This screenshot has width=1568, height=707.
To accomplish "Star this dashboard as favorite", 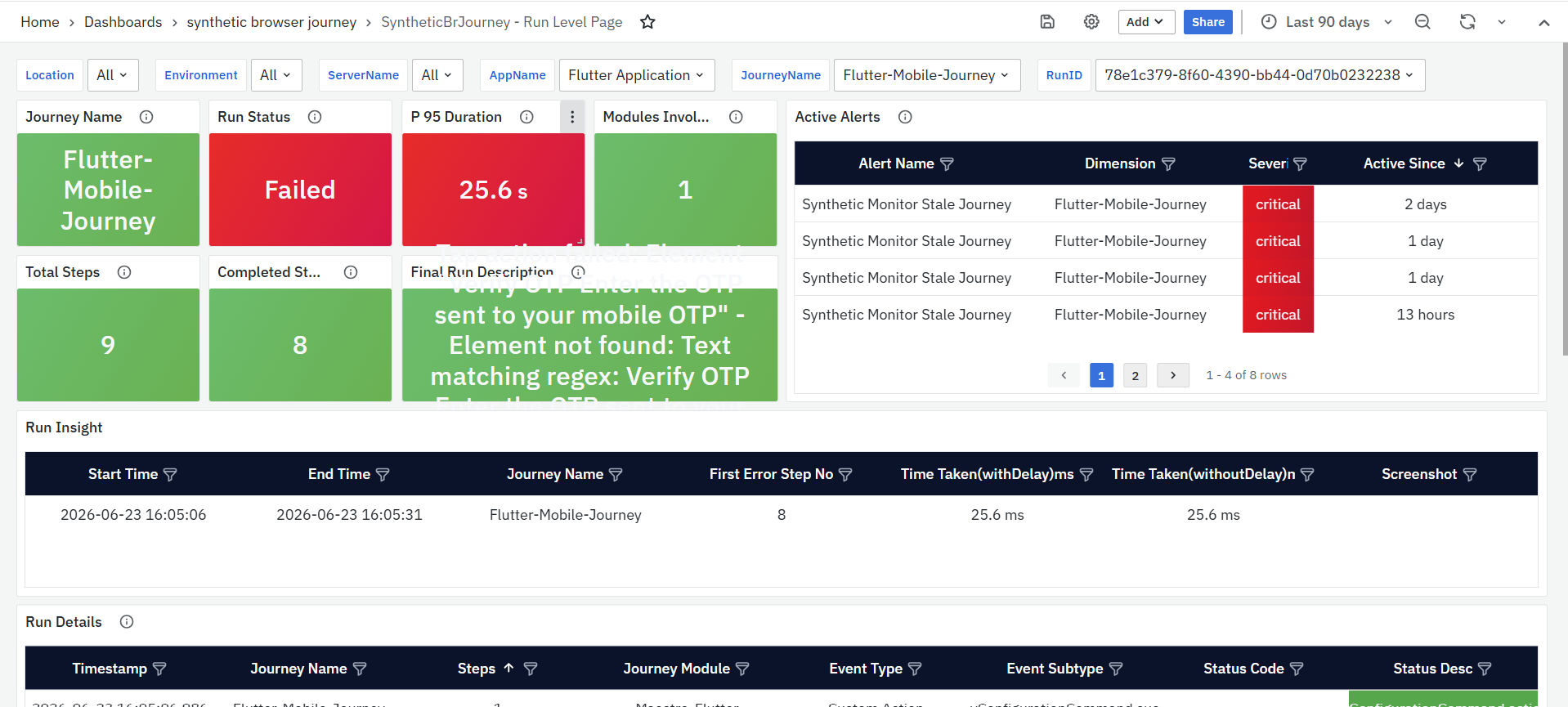I will click(x=647, y=22).
